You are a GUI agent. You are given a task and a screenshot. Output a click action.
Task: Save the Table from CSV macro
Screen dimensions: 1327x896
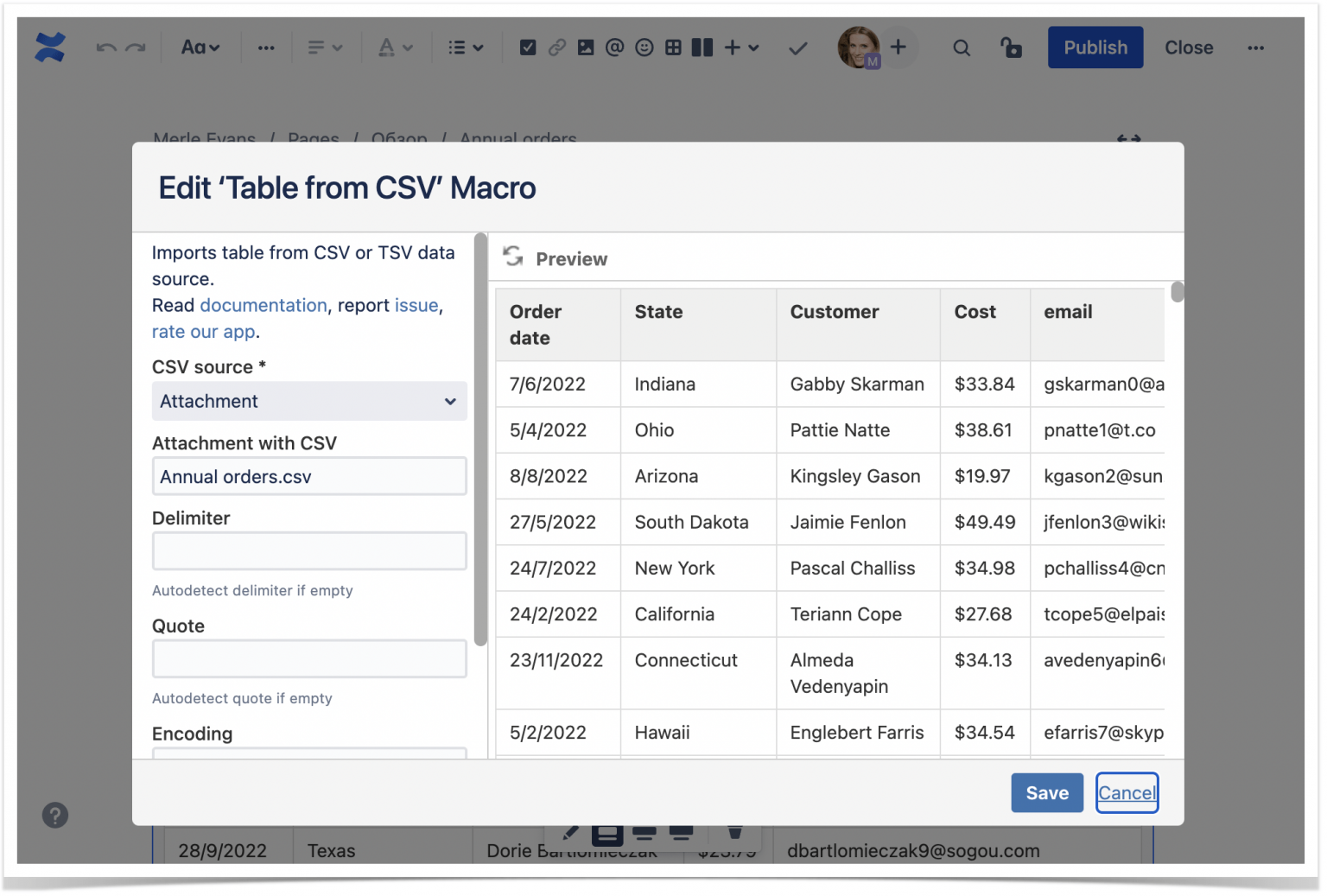click(1046, 792)
